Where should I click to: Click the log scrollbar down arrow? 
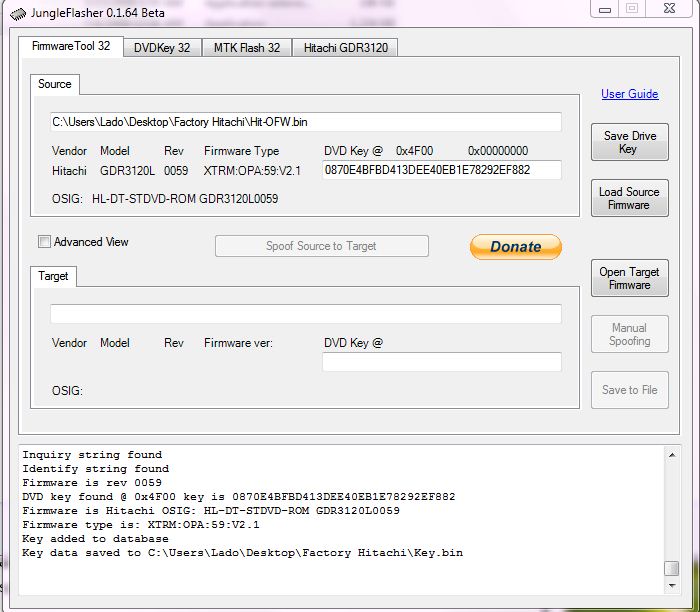(x=672, y=585)
